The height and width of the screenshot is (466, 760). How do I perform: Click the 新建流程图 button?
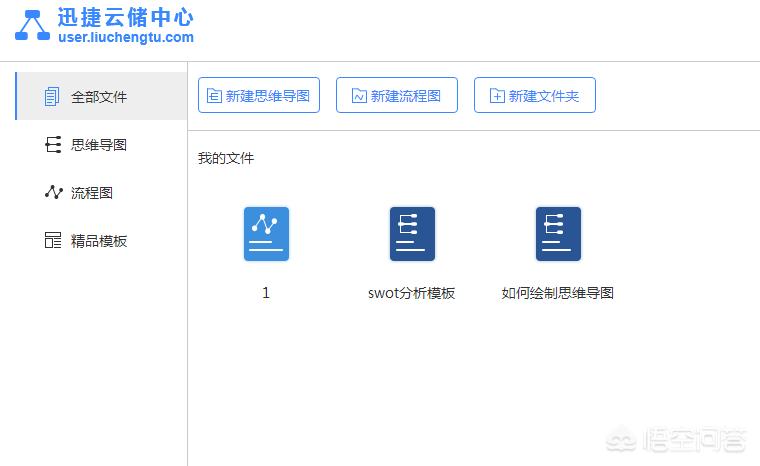tap(397, 95)
